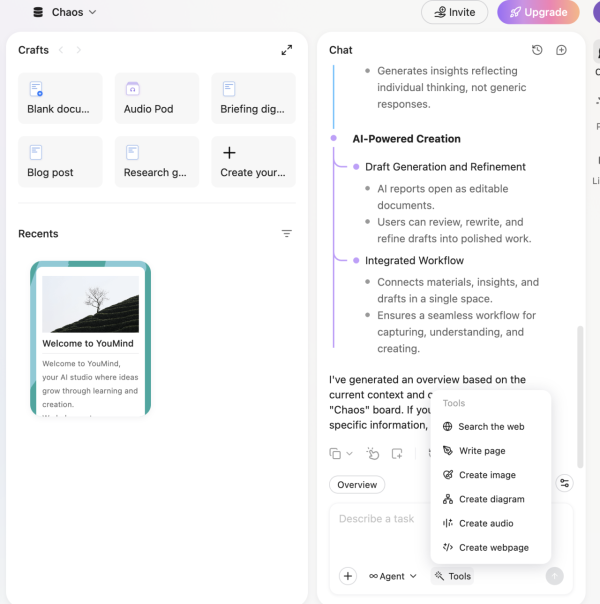This screenshot has width=600, height=604.
Task: Collapse the Draft Generation and Refinement node
Action: tap(354, 167)
